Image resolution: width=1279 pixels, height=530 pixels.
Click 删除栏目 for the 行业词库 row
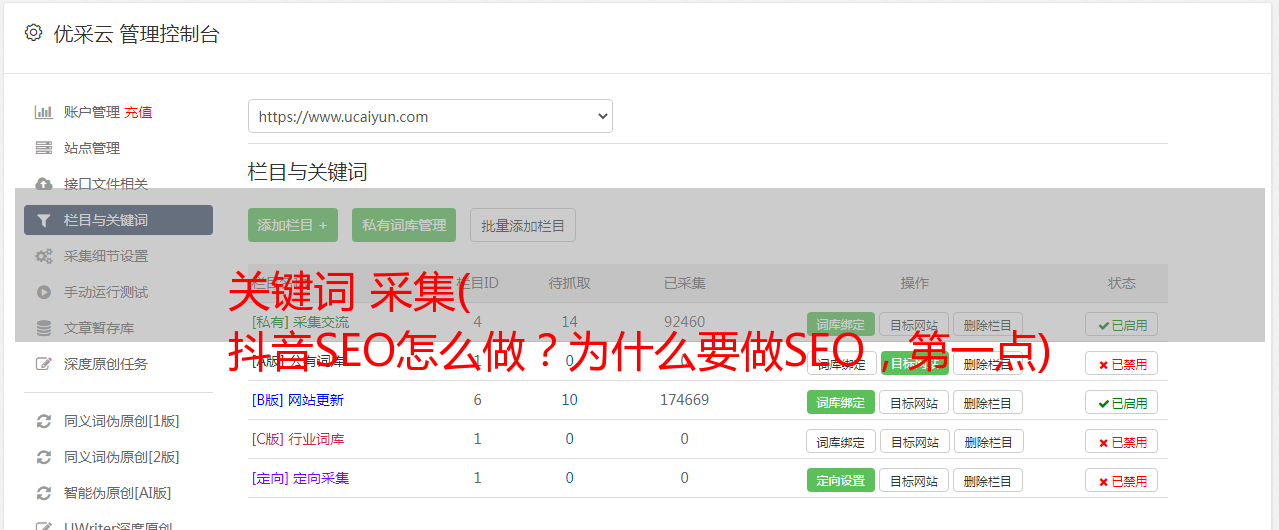click(x=988, y=441)
